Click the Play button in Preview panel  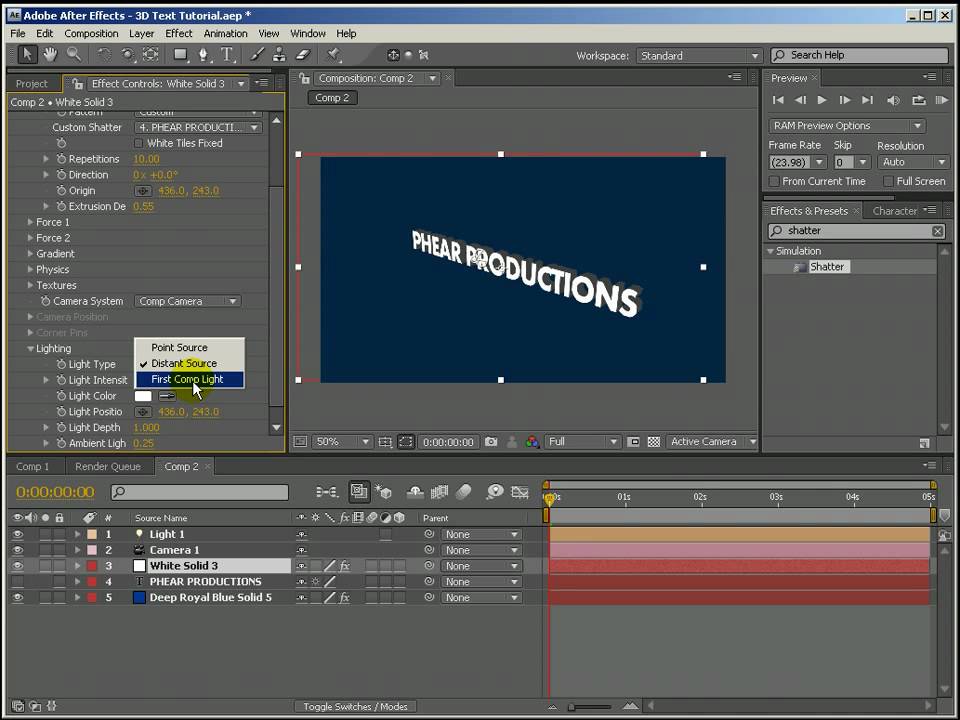(822, 100)
